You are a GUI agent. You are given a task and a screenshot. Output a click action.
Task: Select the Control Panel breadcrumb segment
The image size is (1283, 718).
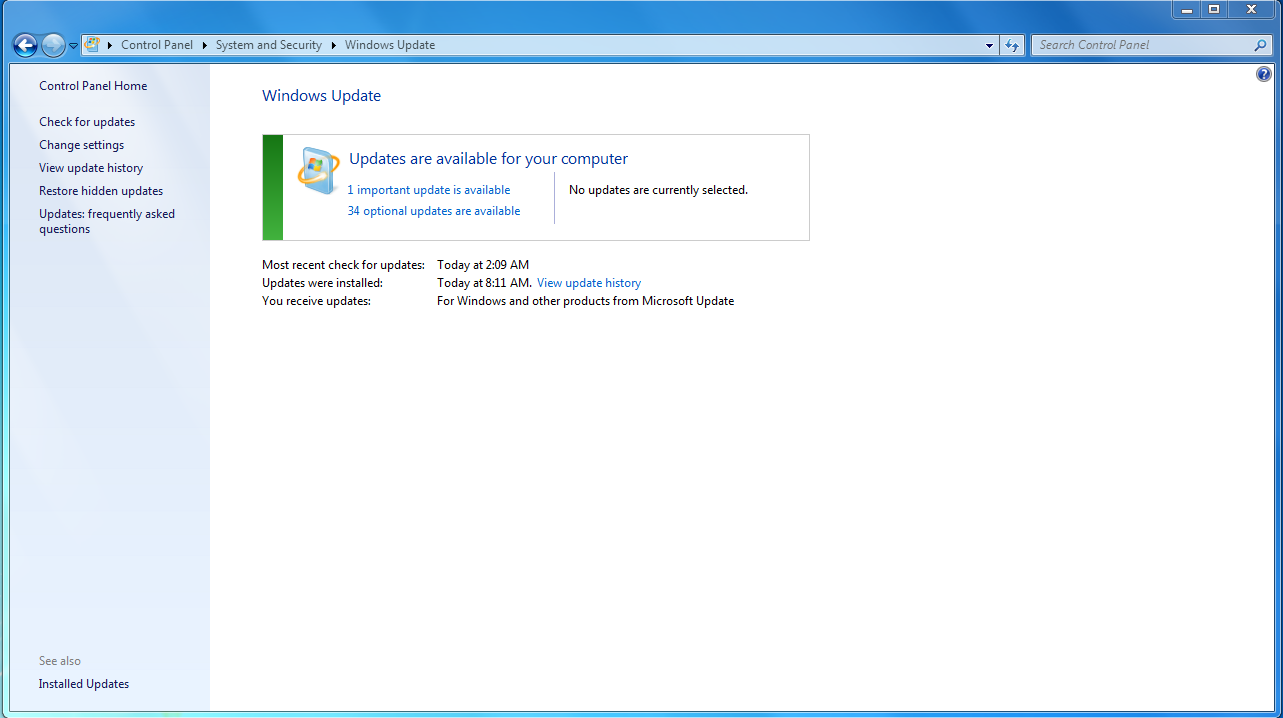click(157, 45)
